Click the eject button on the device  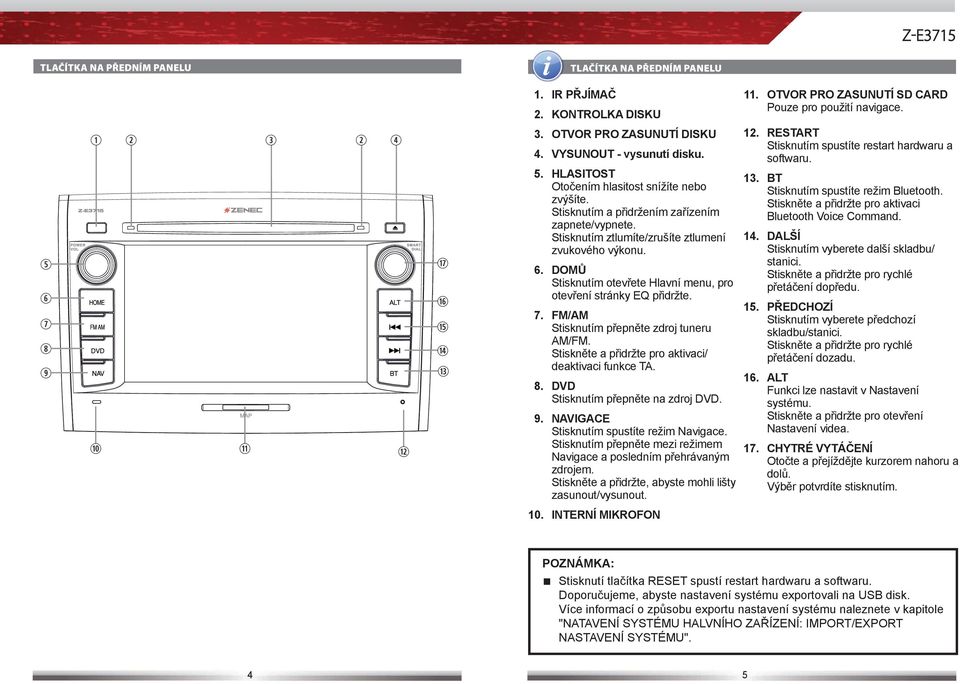(x=395, y=228)
